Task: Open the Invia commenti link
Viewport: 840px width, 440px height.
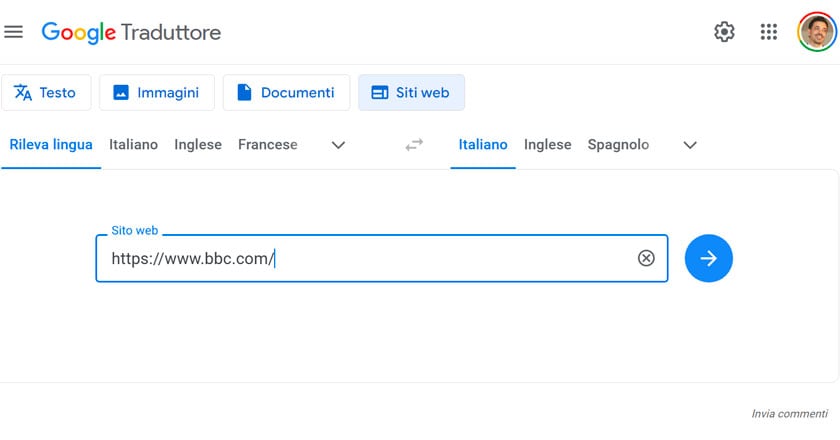Action: tap(789, 414)
